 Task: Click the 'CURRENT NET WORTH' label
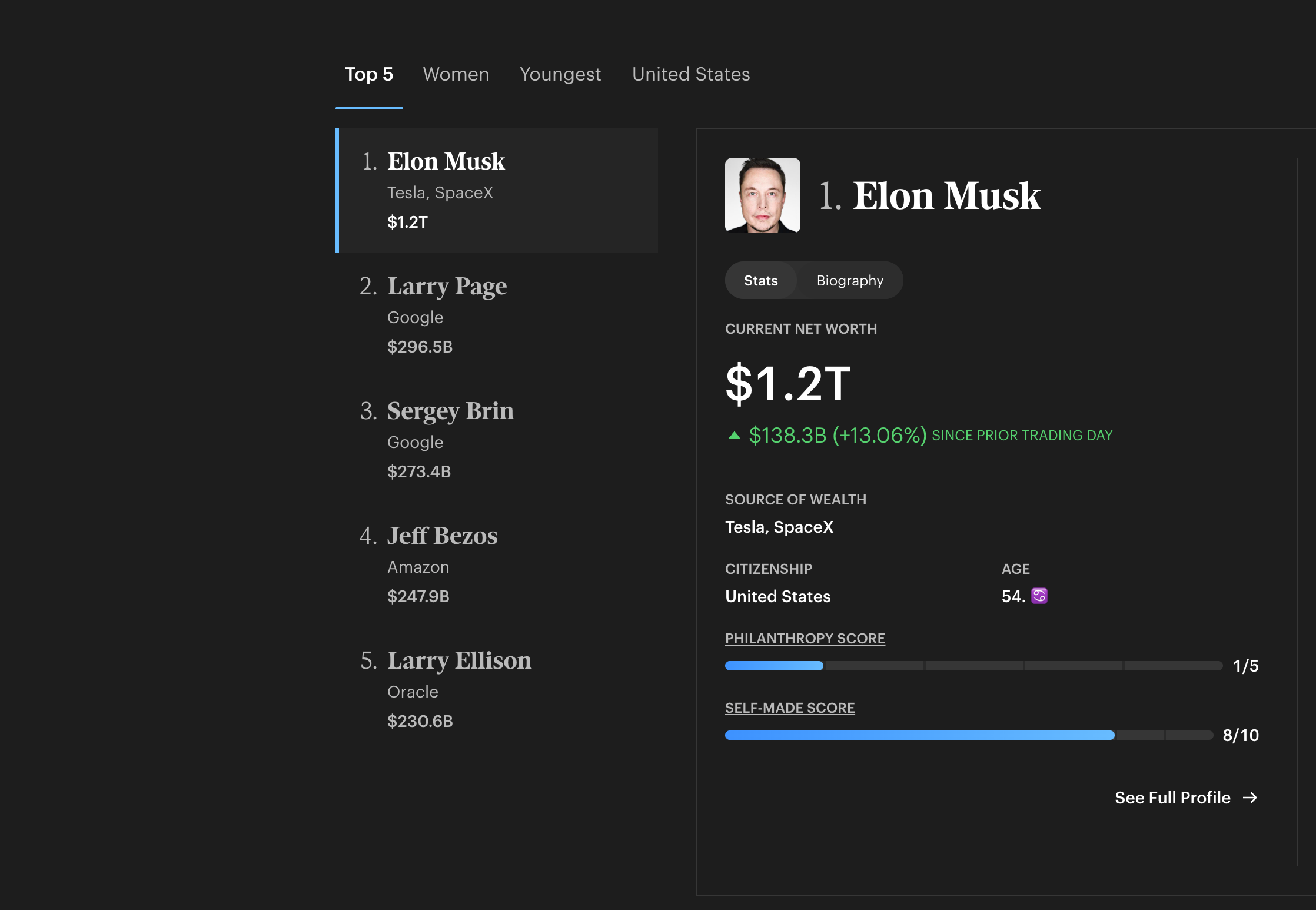coord(801,328)
